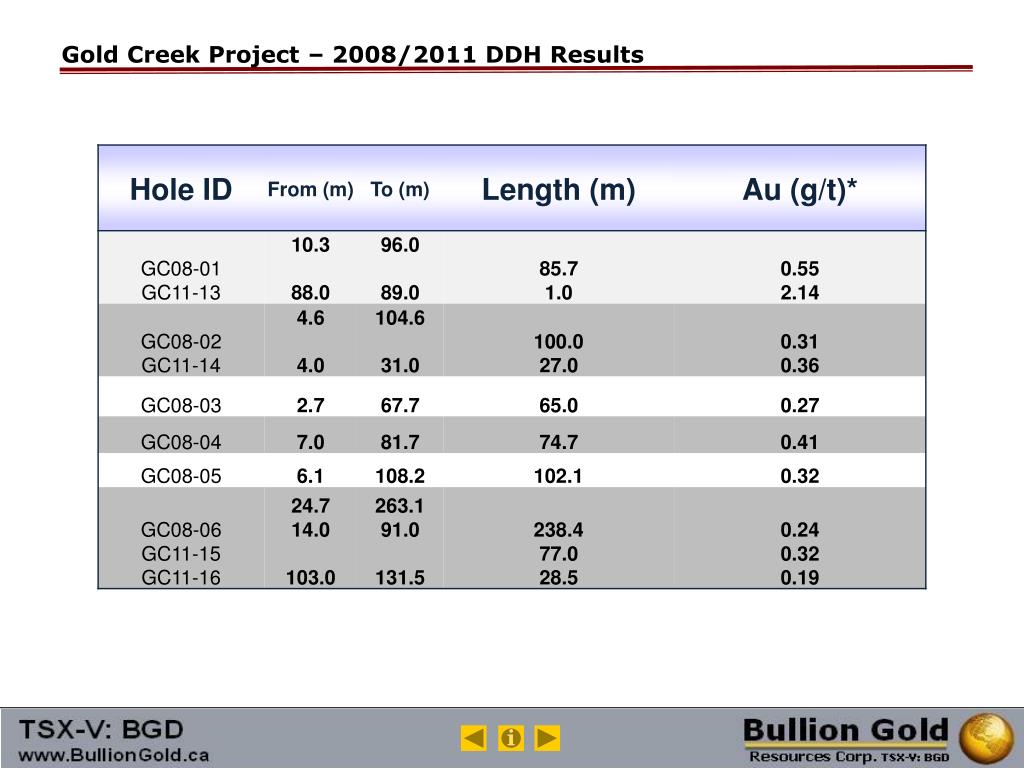Viewport: 1024px width, 768px height.
Task: Advance with the next slide arrow
Action: [x=547, y=738]
